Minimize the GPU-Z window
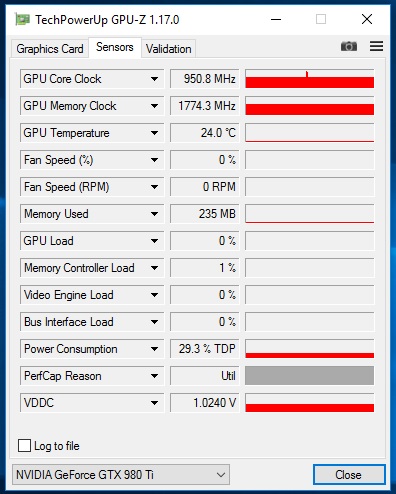Image resolution: width=396 pixels, height=494 pixels. 276,19
